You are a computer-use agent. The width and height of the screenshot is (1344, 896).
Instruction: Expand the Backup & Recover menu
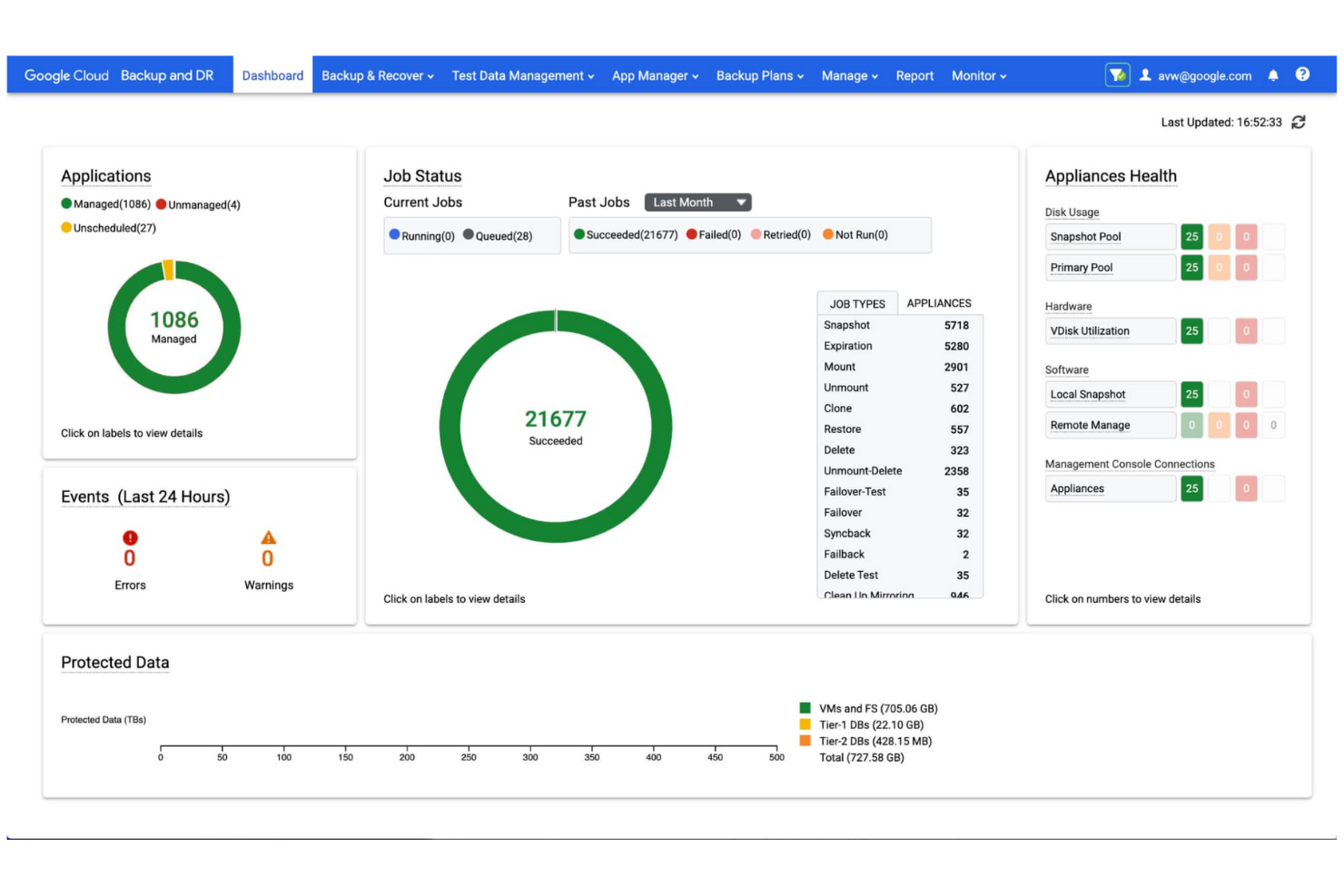click(377, 75)
